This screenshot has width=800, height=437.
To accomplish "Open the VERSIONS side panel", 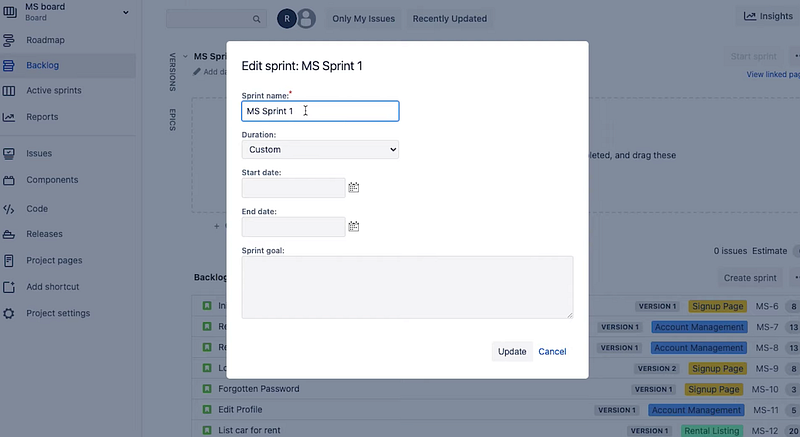I will (x=172, y=72).
